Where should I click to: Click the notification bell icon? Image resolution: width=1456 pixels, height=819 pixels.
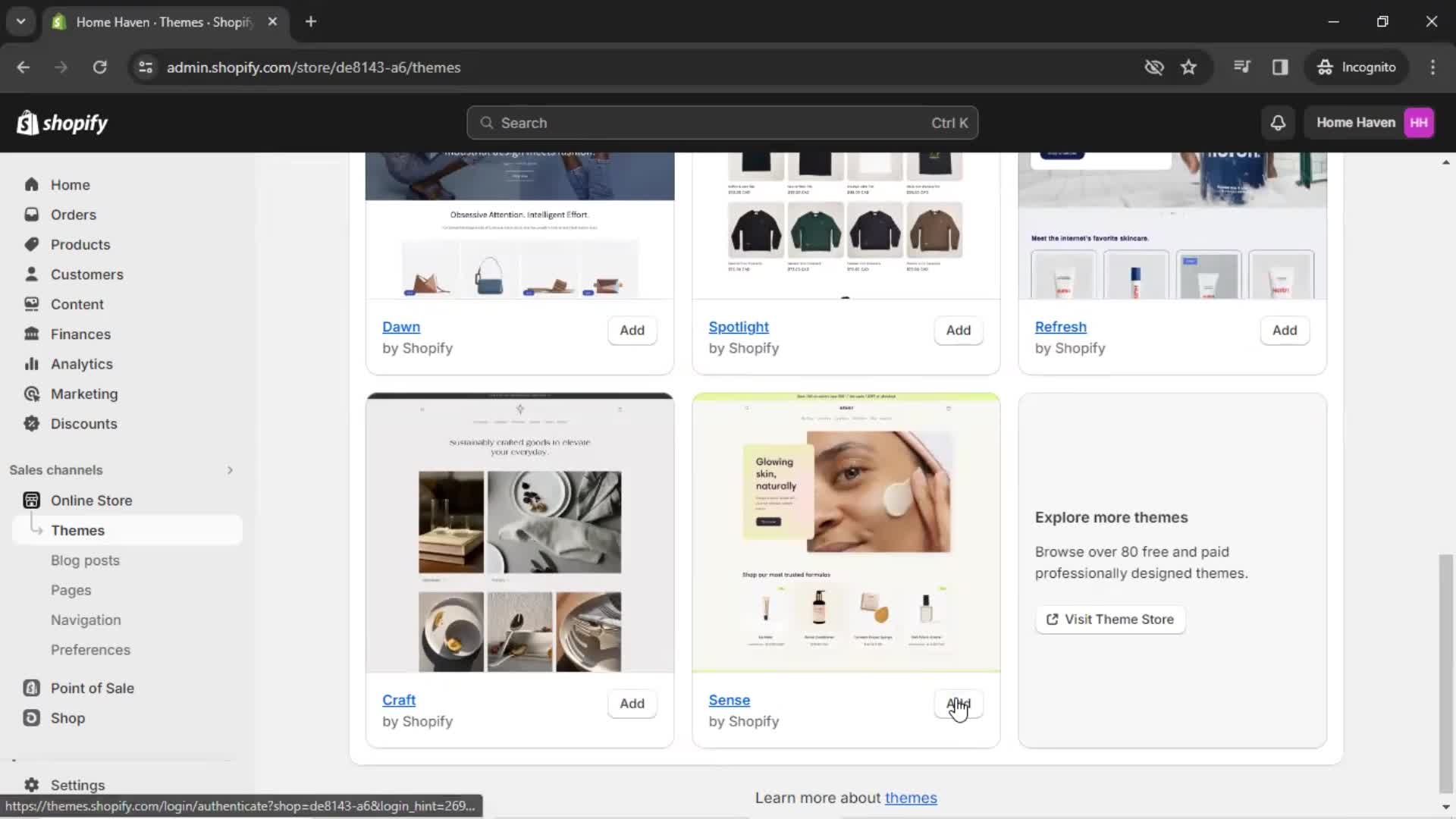[x=1278, y=122]
